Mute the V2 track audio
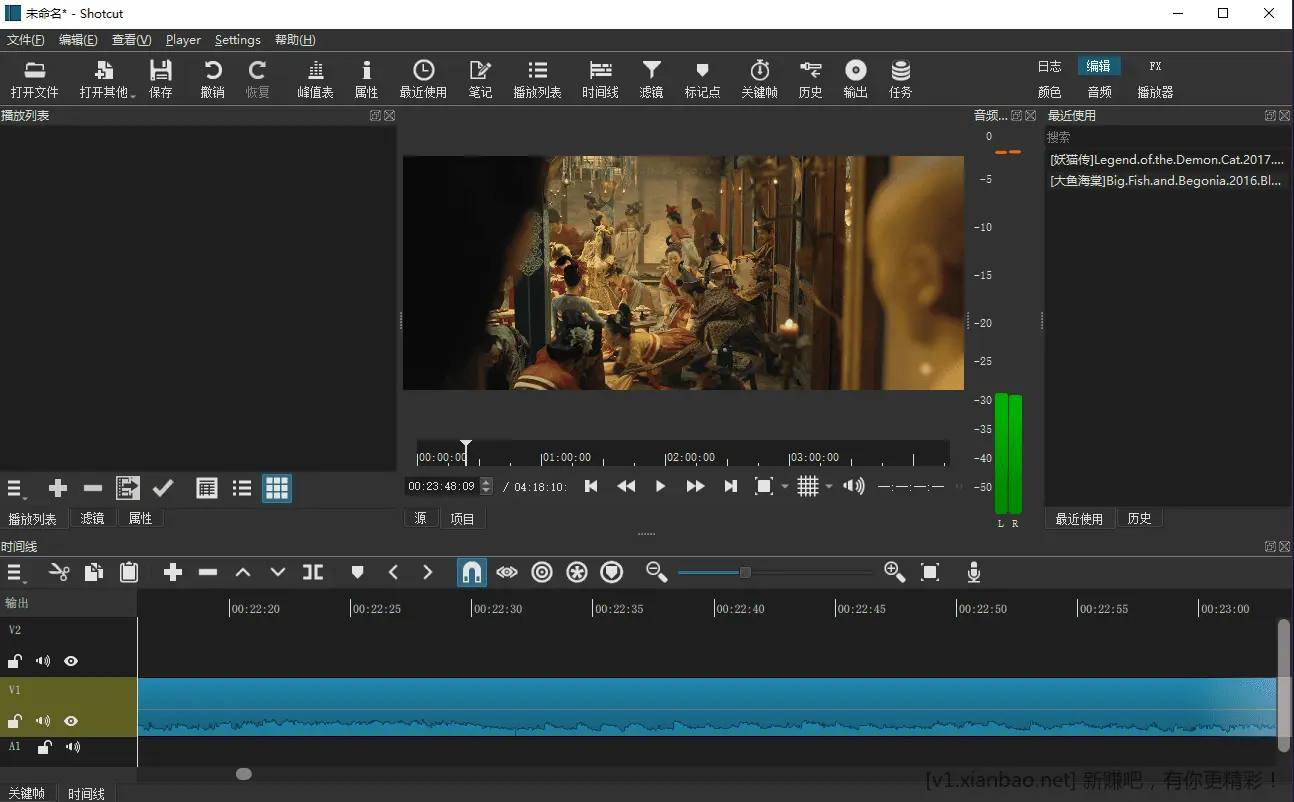 pos(43,661)
